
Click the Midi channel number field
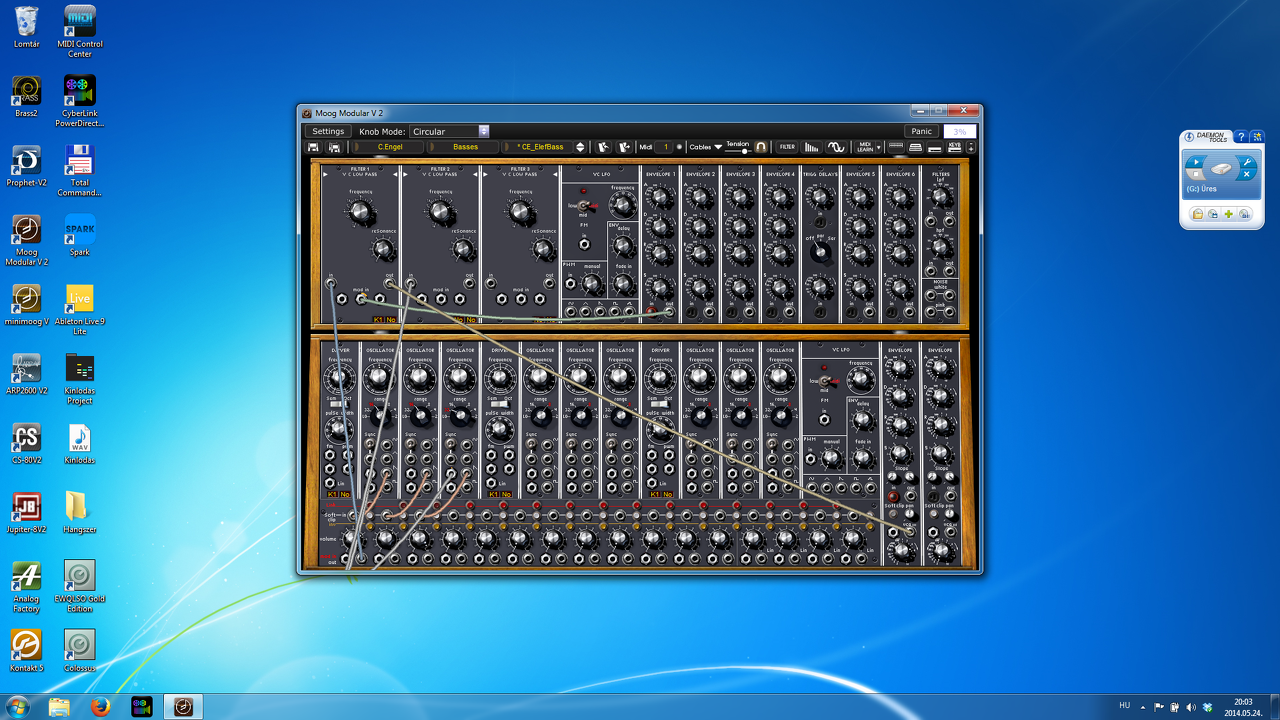point(666,147)
